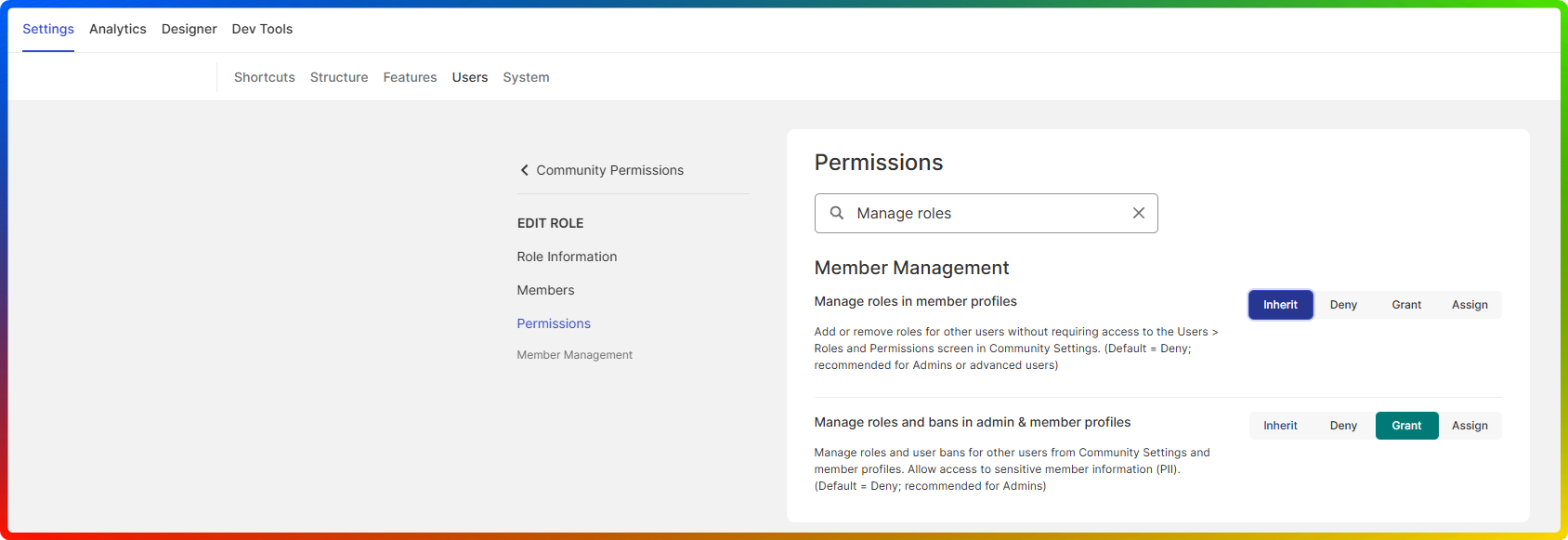Image resolution: width=1568 pixels, height=540 pixels.
Task: Open the Dev Tools tab
Action: pyautogui.click(x=262, y=29)
